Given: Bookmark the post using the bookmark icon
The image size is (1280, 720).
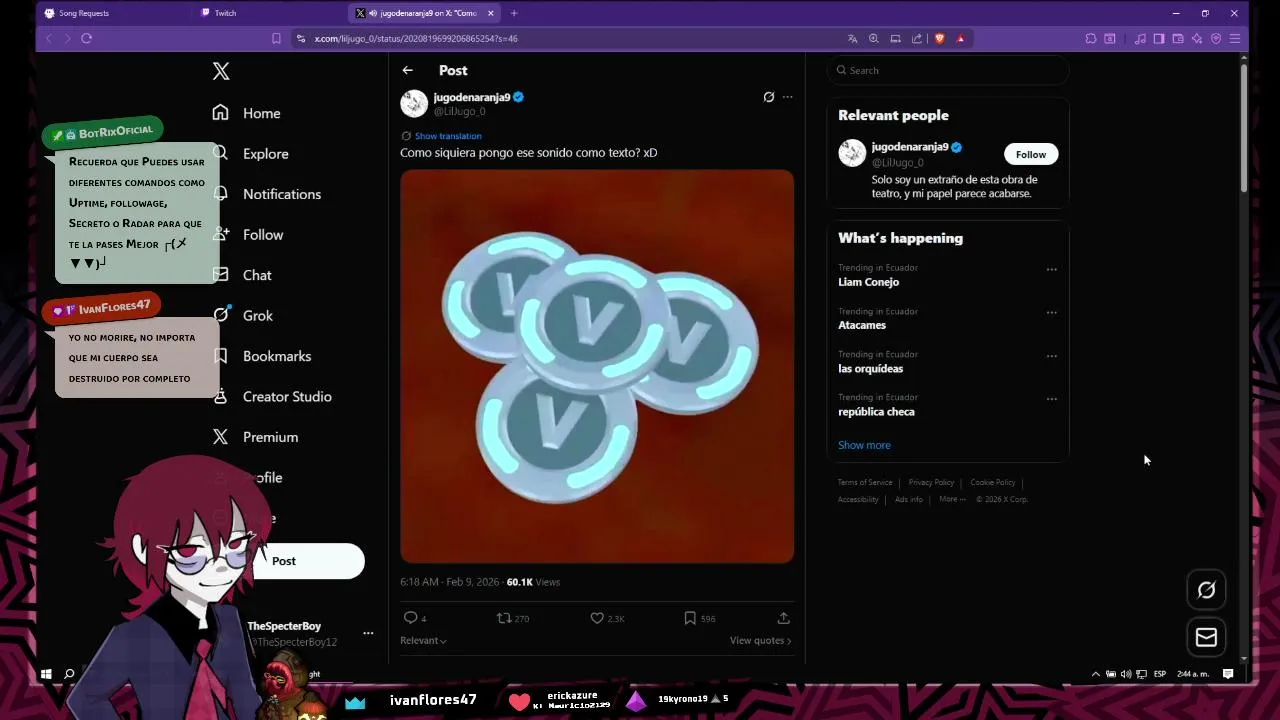Looking at the screenshot, I should 690,618.
